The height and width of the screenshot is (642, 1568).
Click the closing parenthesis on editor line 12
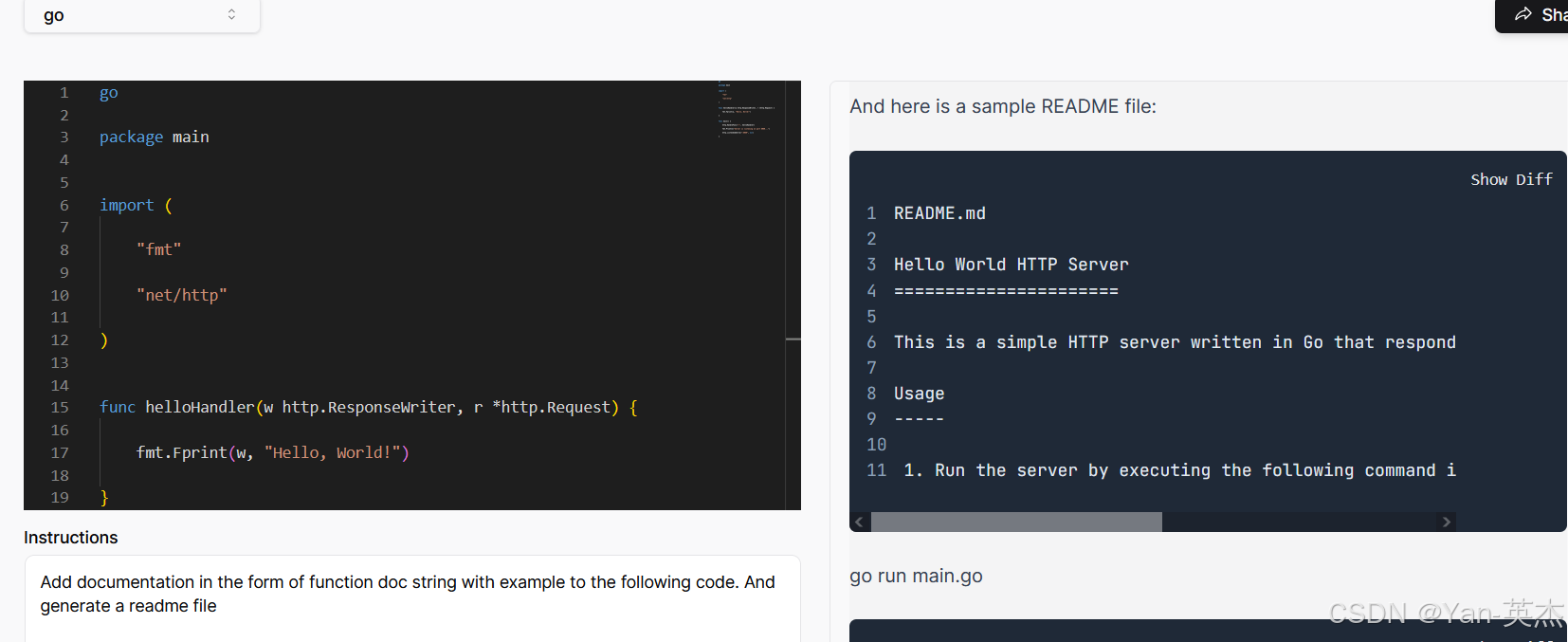(x=104, y=339)
